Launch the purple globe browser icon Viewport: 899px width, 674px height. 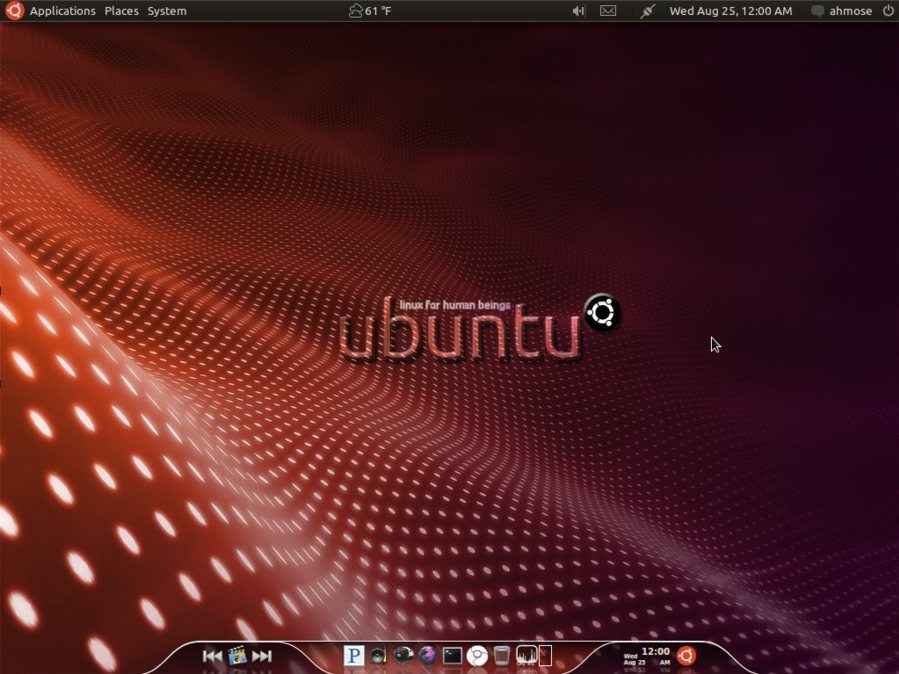tap(428, 656)
